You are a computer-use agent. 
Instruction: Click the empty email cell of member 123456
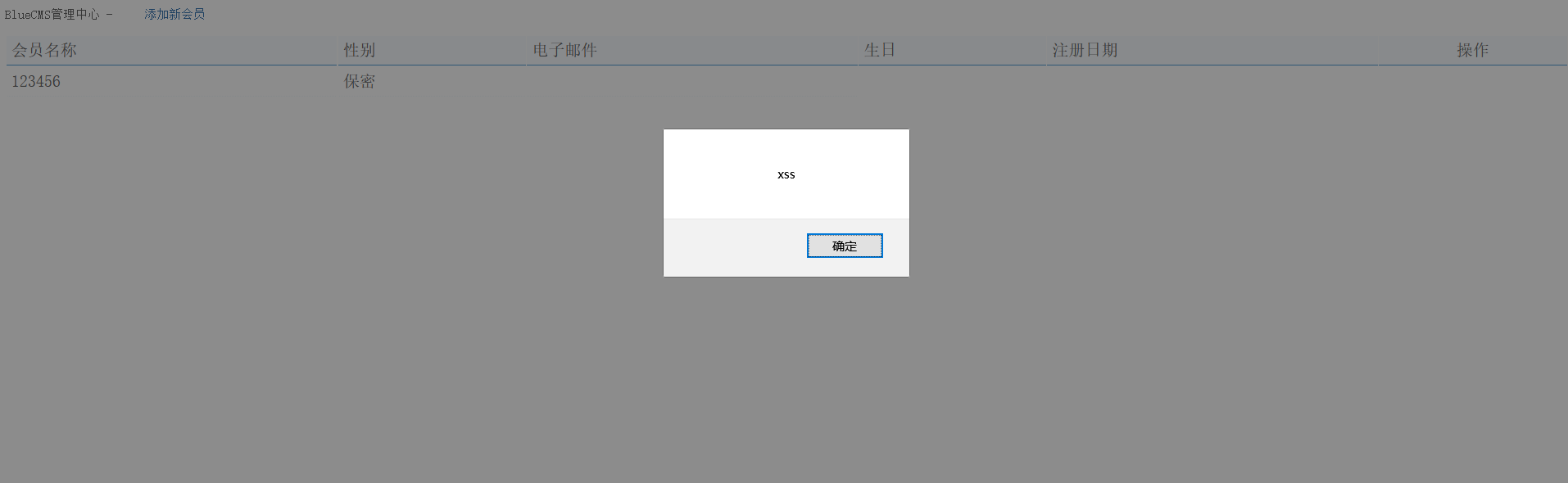pos(691,81)
